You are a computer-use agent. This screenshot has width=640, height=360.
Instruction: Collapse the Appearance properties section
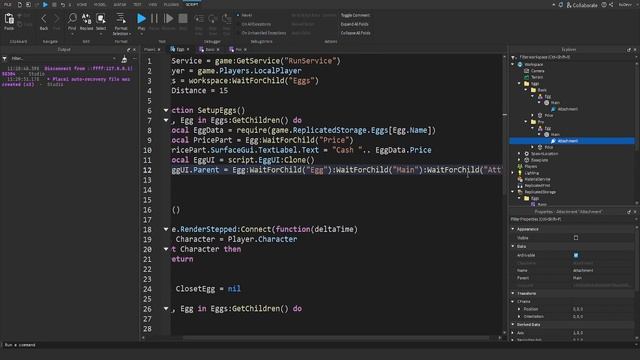click(513, 229)
